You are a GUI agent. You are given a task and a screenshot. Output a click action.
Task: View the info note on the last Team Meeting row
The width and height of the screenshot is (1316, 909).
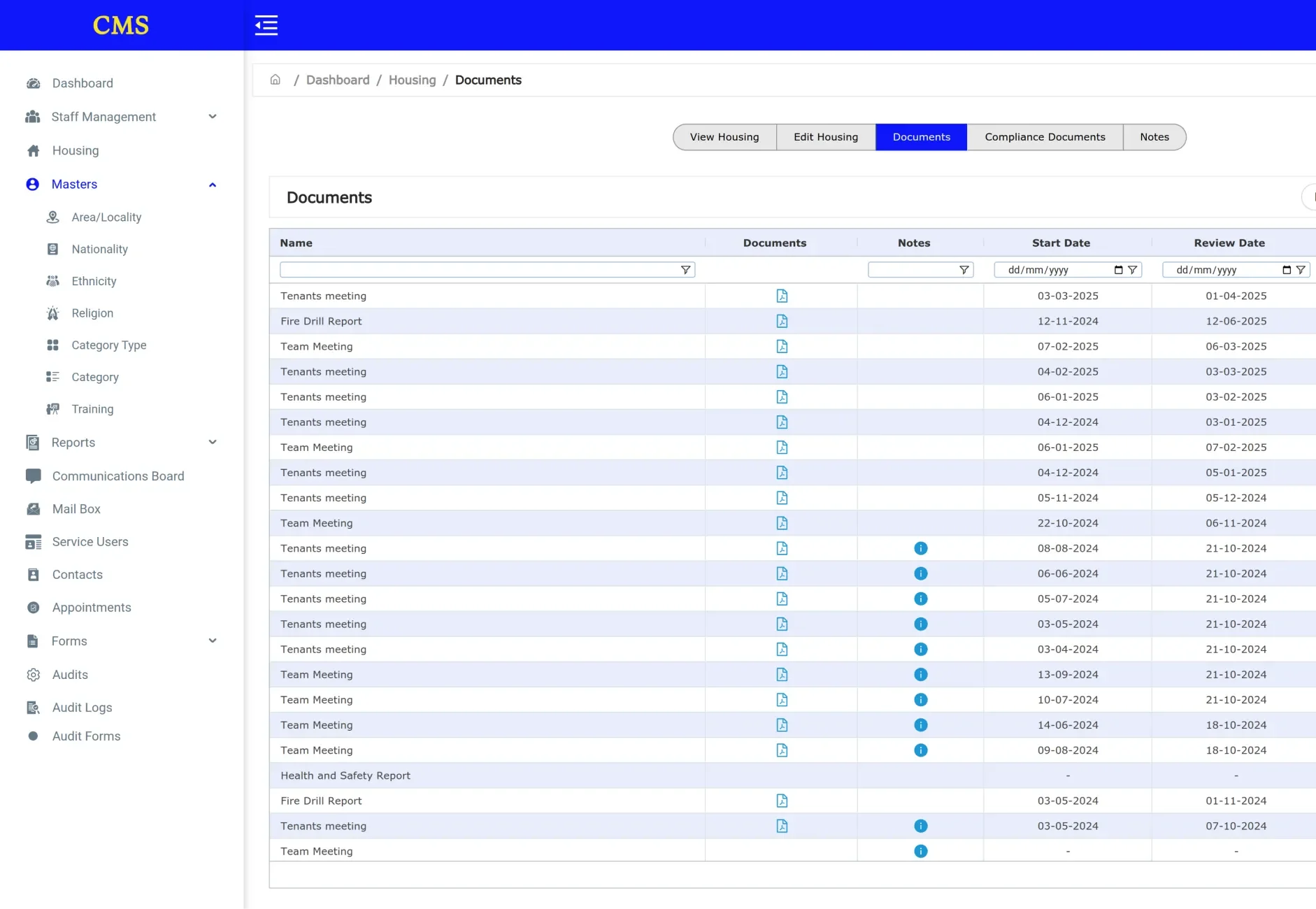coord(920,851)
